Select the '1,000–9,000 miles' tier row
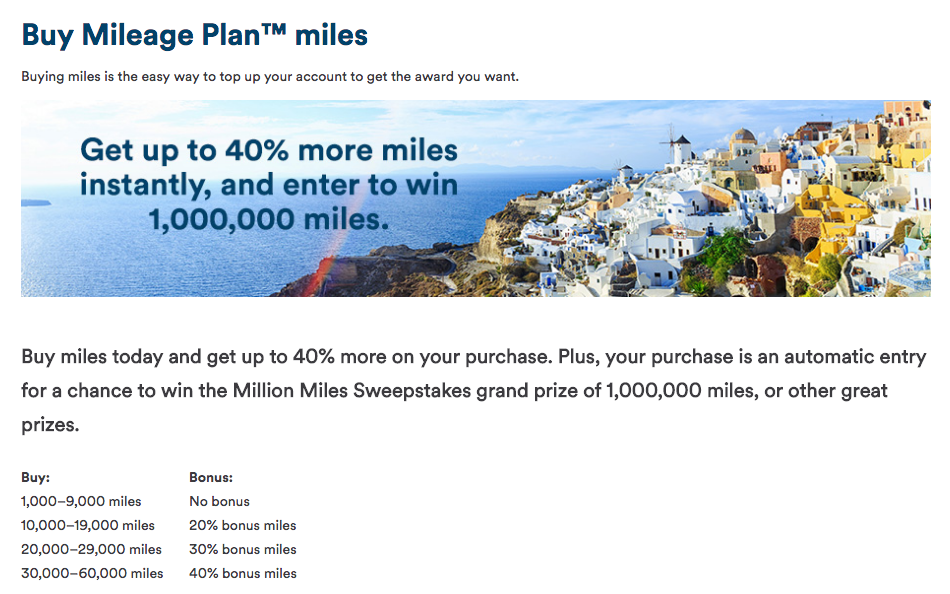 point(81,501)
